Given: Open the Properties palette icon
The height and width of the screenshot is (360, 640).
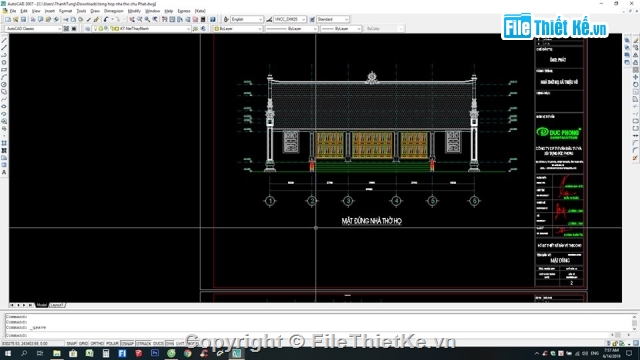Looking at the screenshot, I should [x=164, y=19].
